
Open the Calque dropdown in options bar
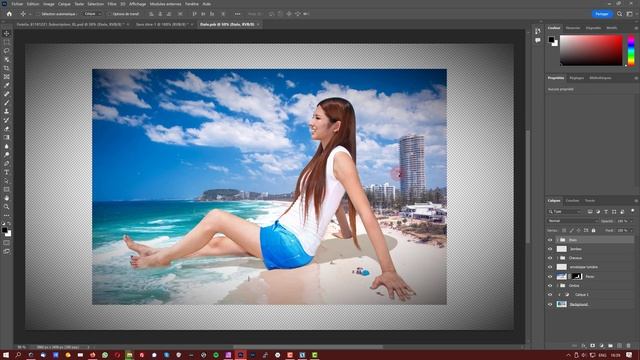tap(92, 14)
